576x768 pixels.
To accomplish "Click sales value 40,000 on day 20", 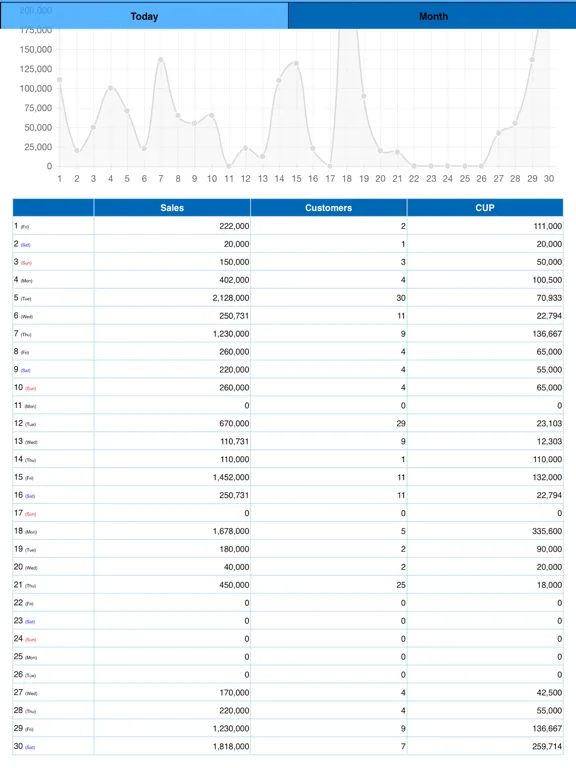I will click(236, 567).
